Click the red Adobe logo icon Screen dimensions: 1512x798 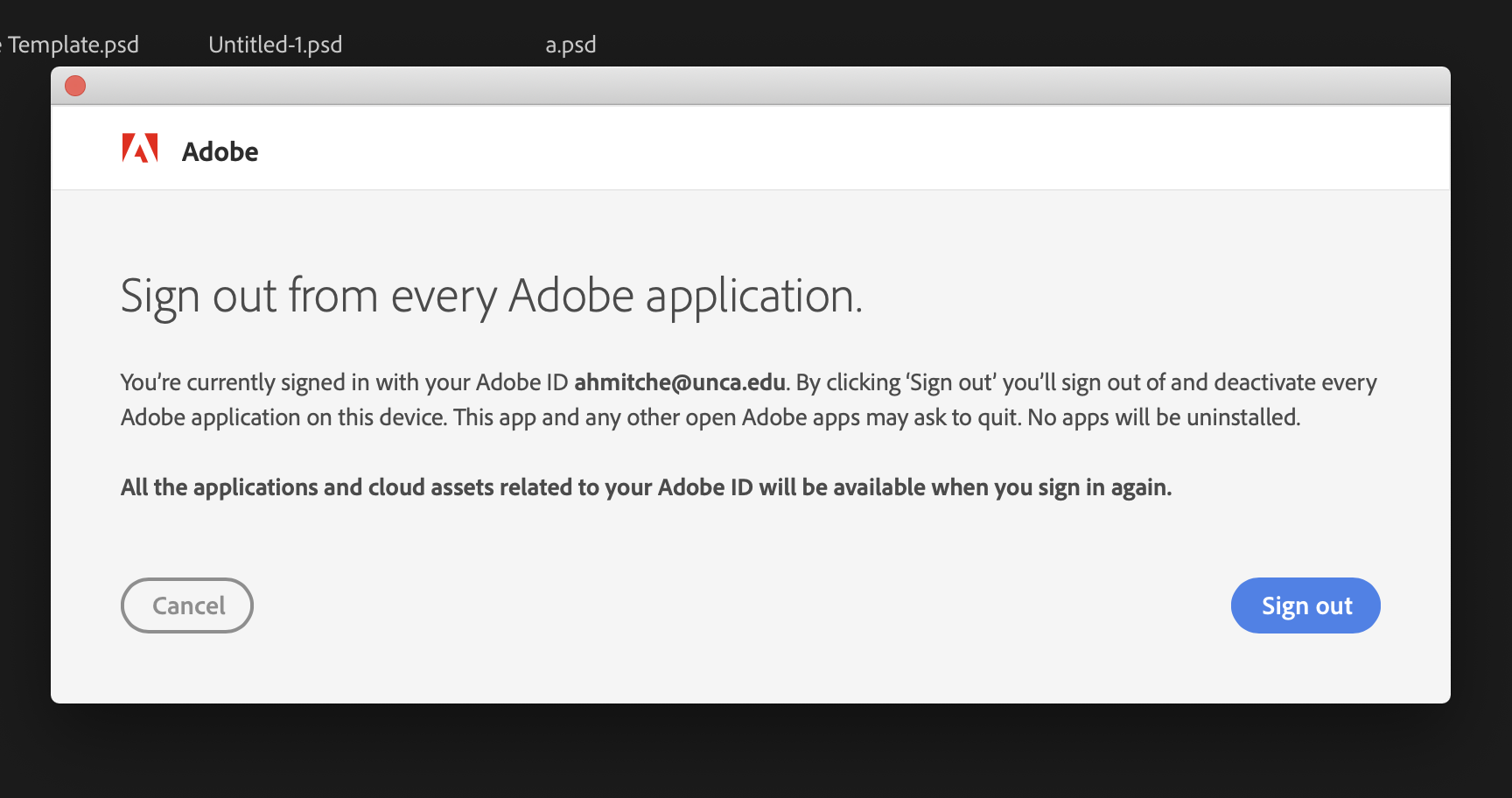(140, 149)
